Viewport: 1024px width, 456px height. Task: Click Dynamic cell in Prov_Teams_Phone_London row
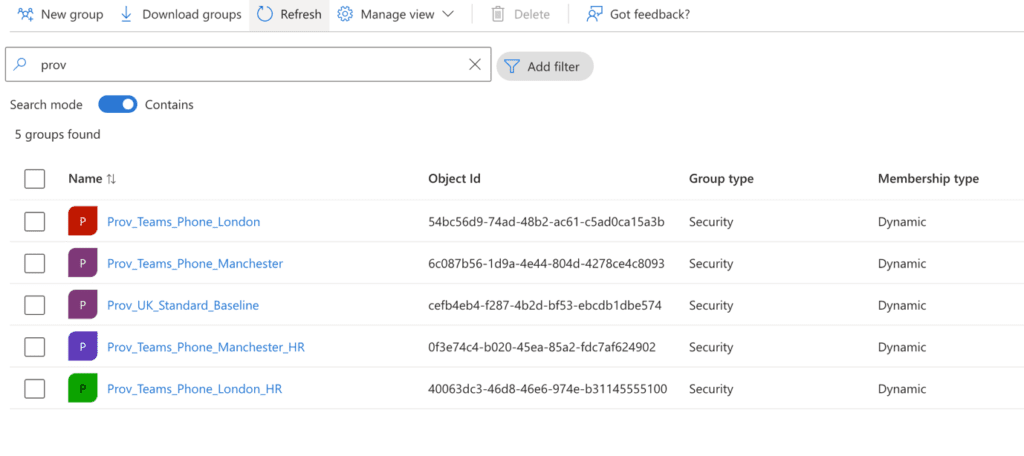[x=902, y=222]
